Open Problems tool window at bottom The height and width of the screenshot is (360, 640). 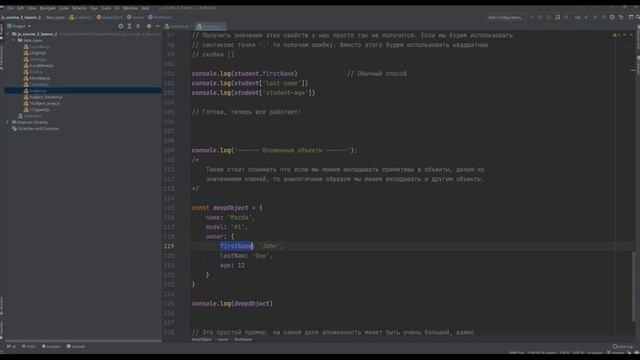pos(51,347)
